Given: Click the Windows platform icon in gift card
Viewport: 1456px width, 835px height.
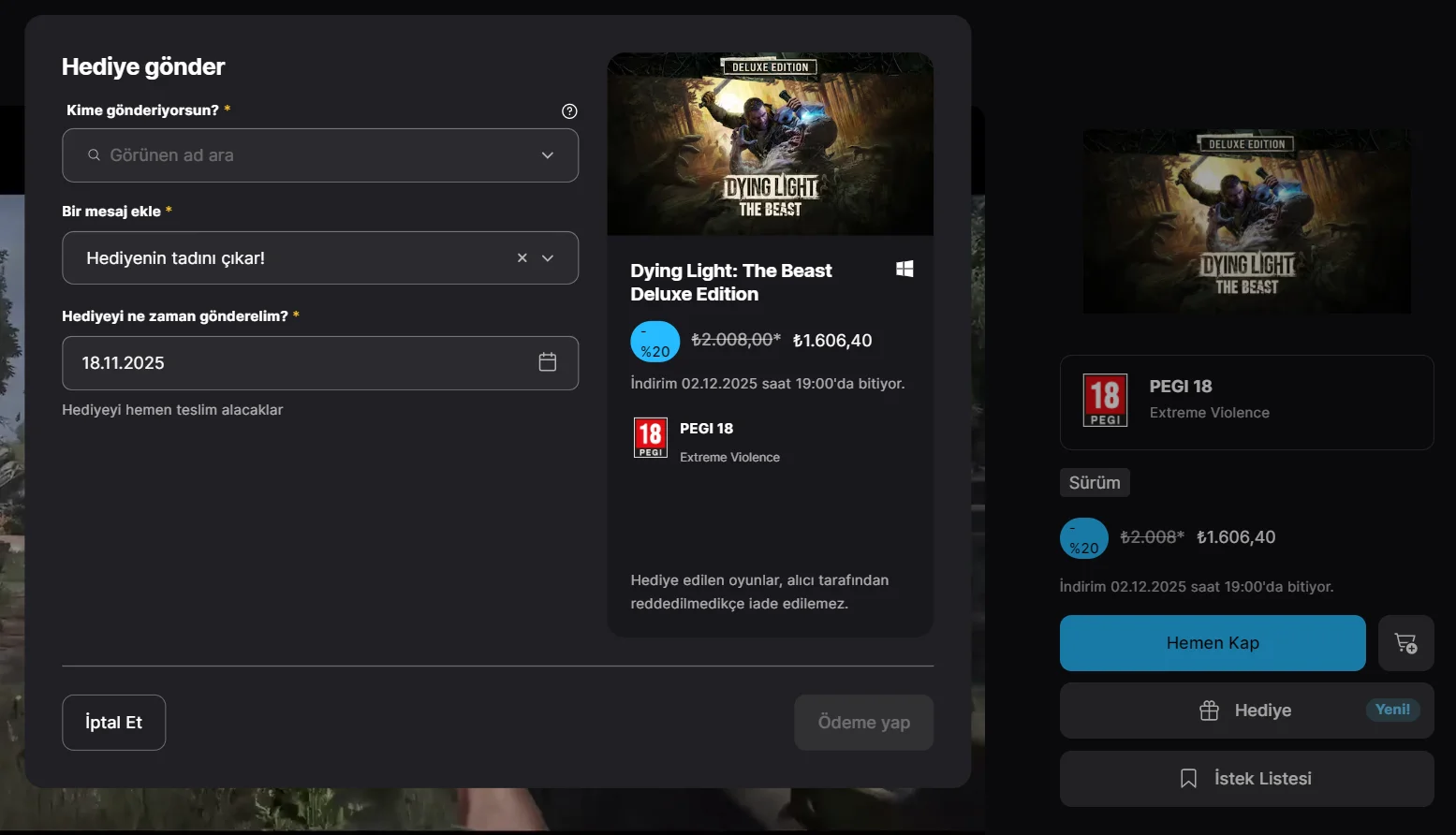Looking at the screenshot, I should pos(904,270).
